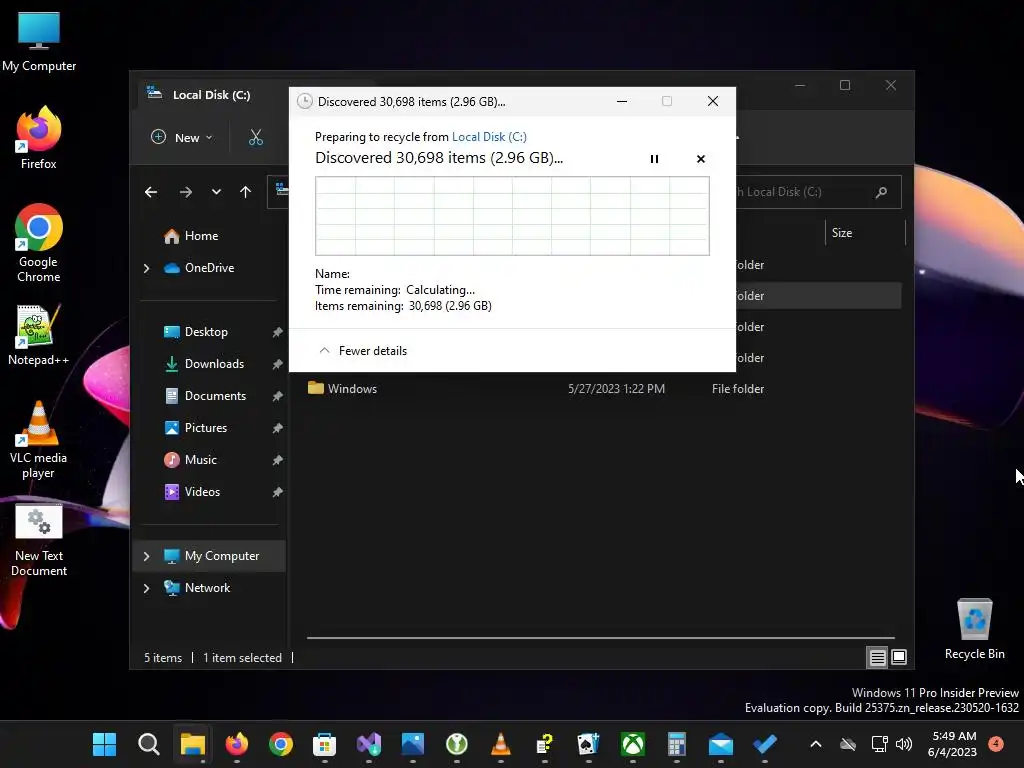
Task: Collapse dialog with Fewer details
Action: tap(363, 351)
